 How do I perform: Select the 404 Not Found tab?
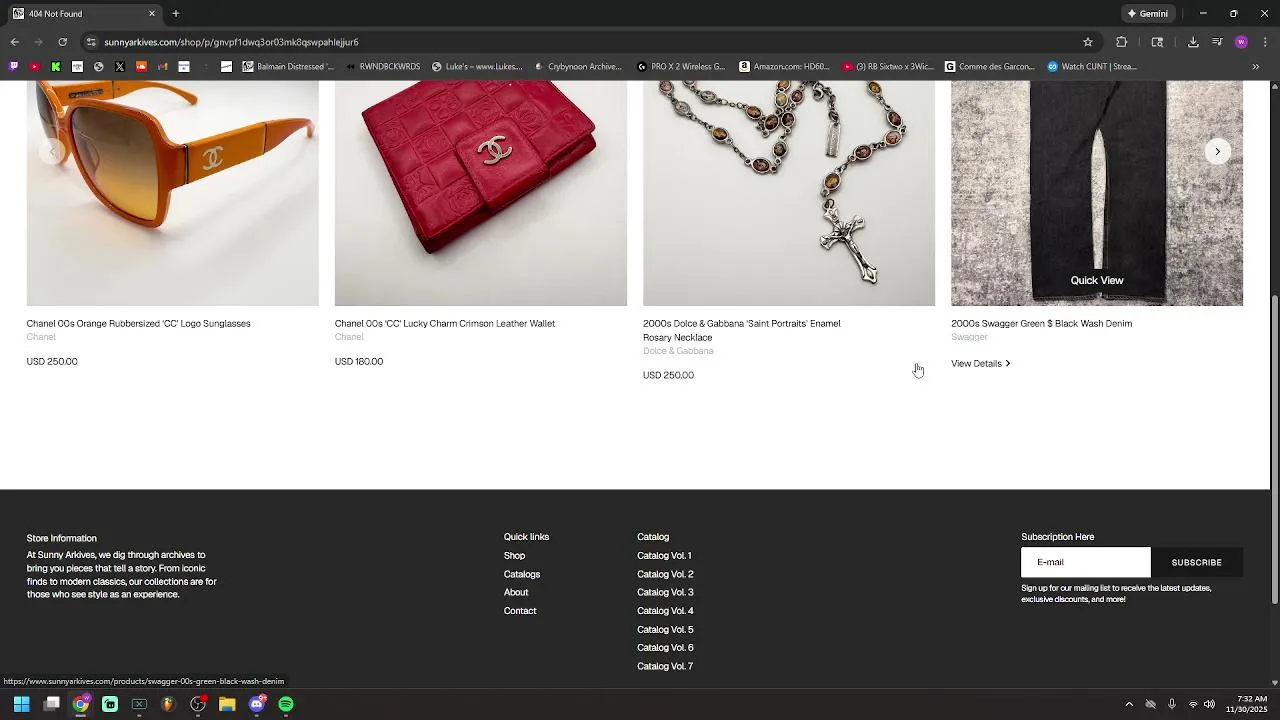click(x=84, y=14)
